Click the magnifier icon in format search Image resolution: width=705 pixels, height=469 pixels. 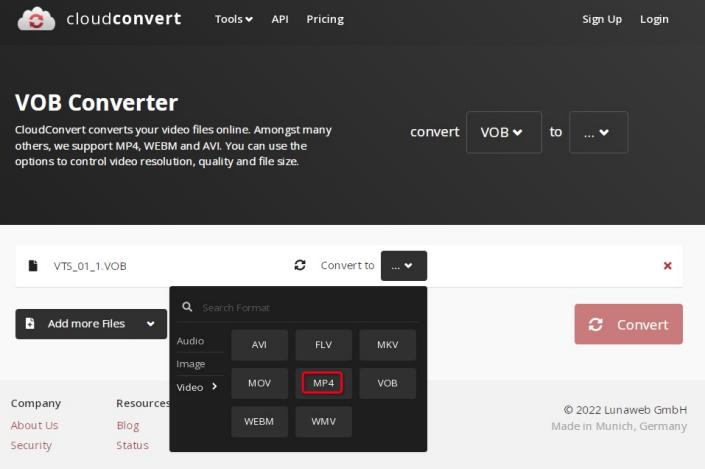click(x=187, y=307)
